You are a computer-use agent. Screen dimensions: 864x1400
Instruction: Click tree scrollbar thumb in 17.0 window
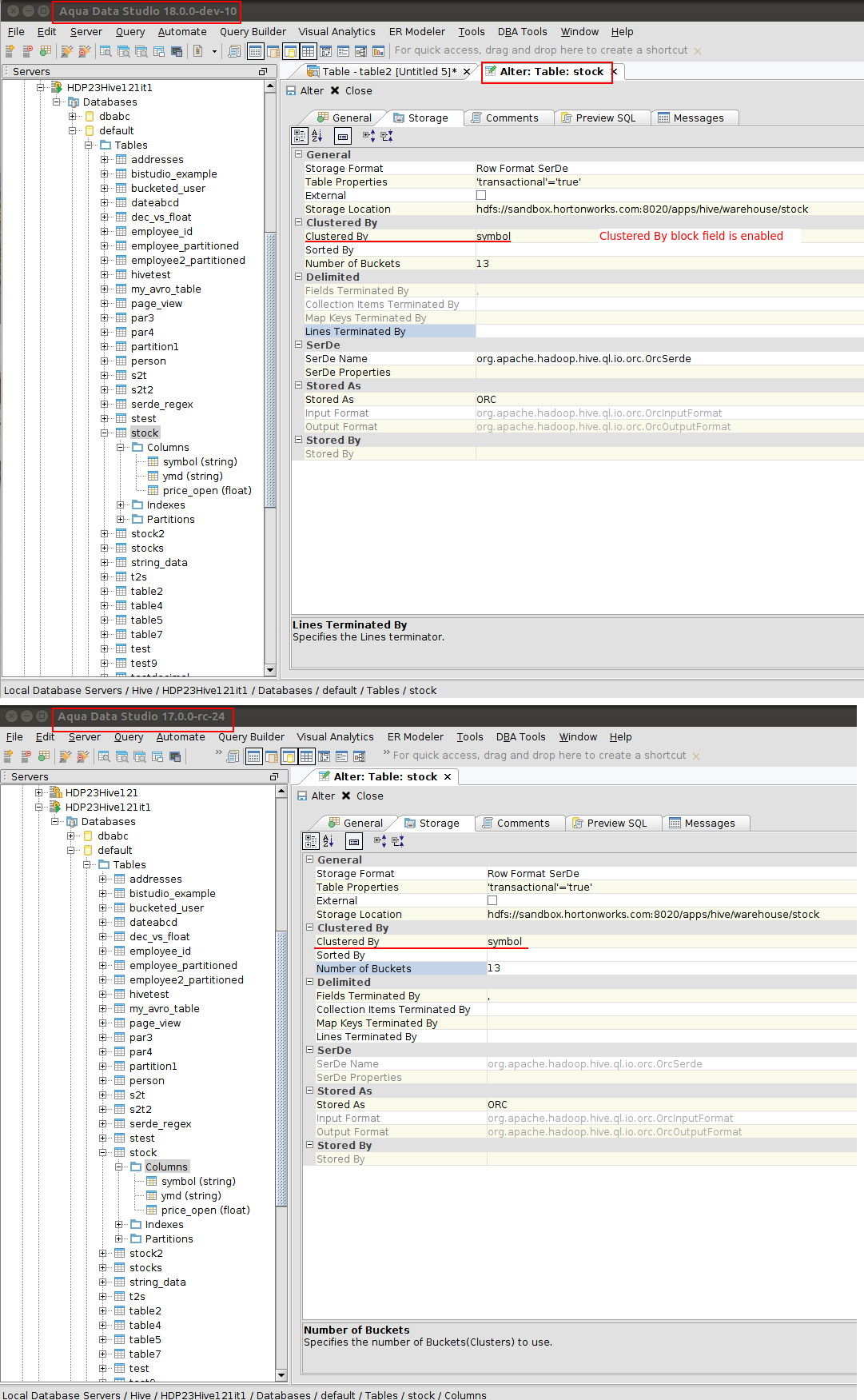(x=281, y=1068)
